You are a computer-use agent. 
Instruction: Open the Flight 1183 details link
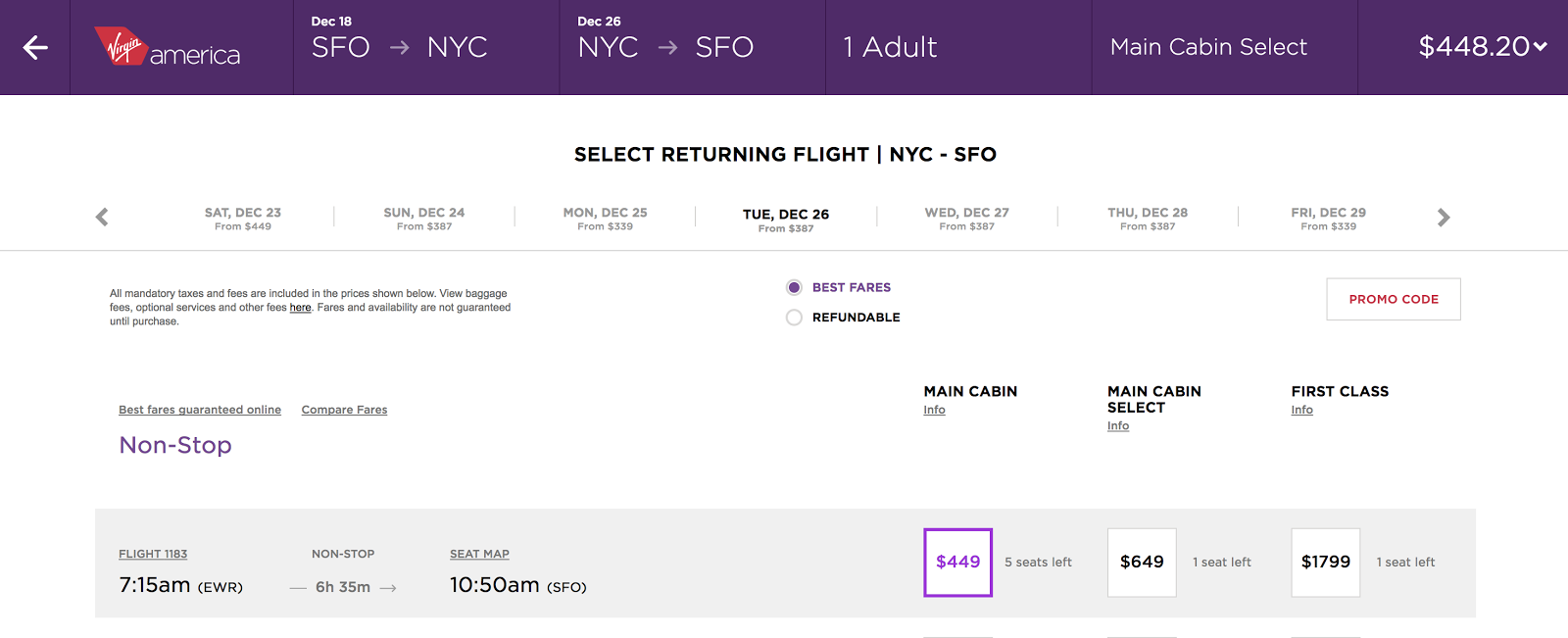click(x=153, y=555)
